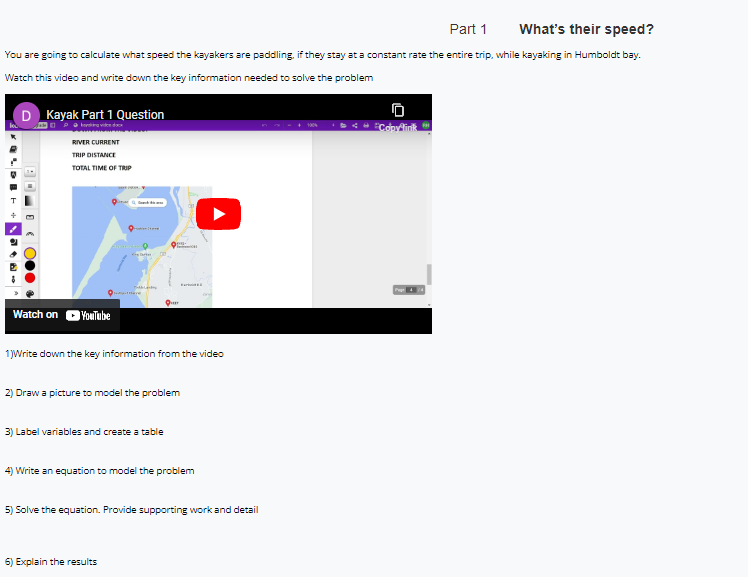Viewport: 748px width, 577px height.
Task: Play the Kayak Part 1 Question video
Action: (x=218, y=214)
